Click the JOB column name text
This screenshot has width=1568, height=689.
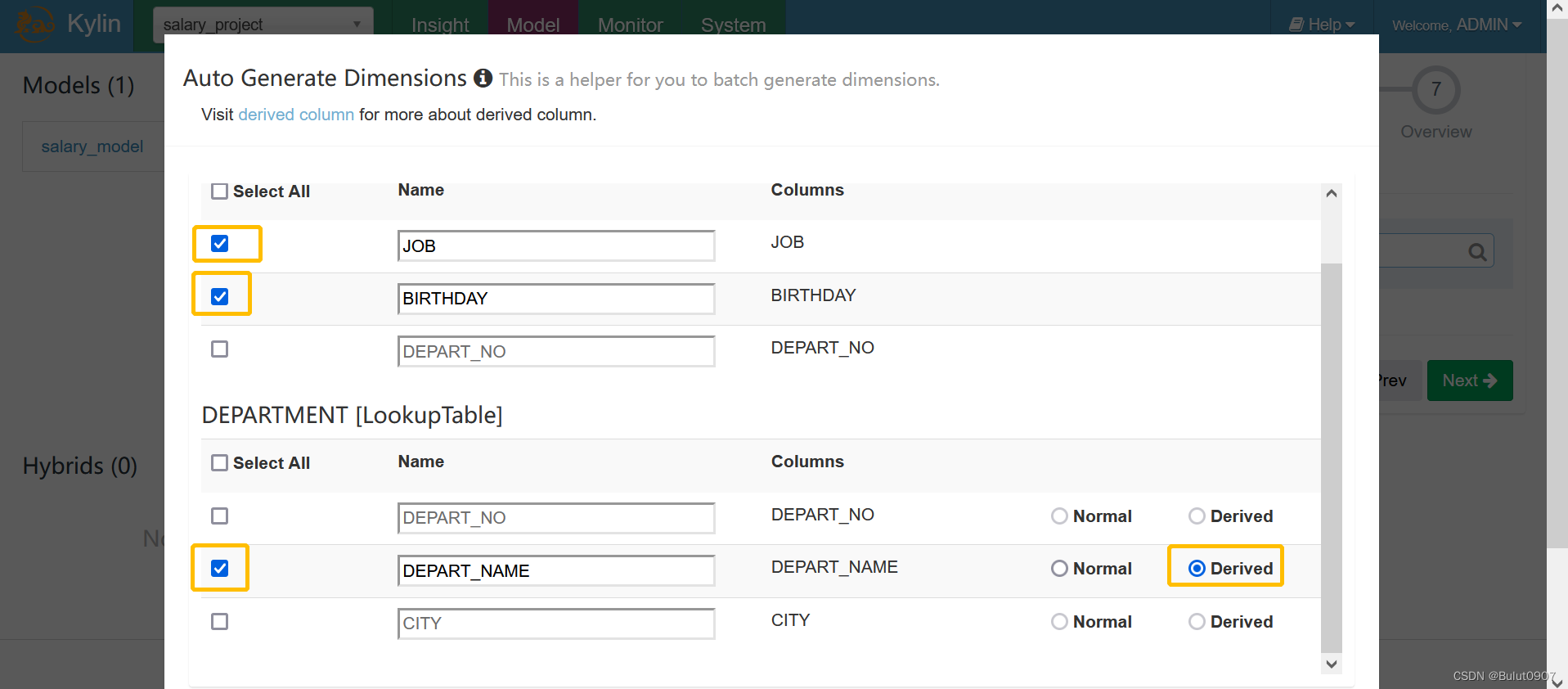pos(788,242)
